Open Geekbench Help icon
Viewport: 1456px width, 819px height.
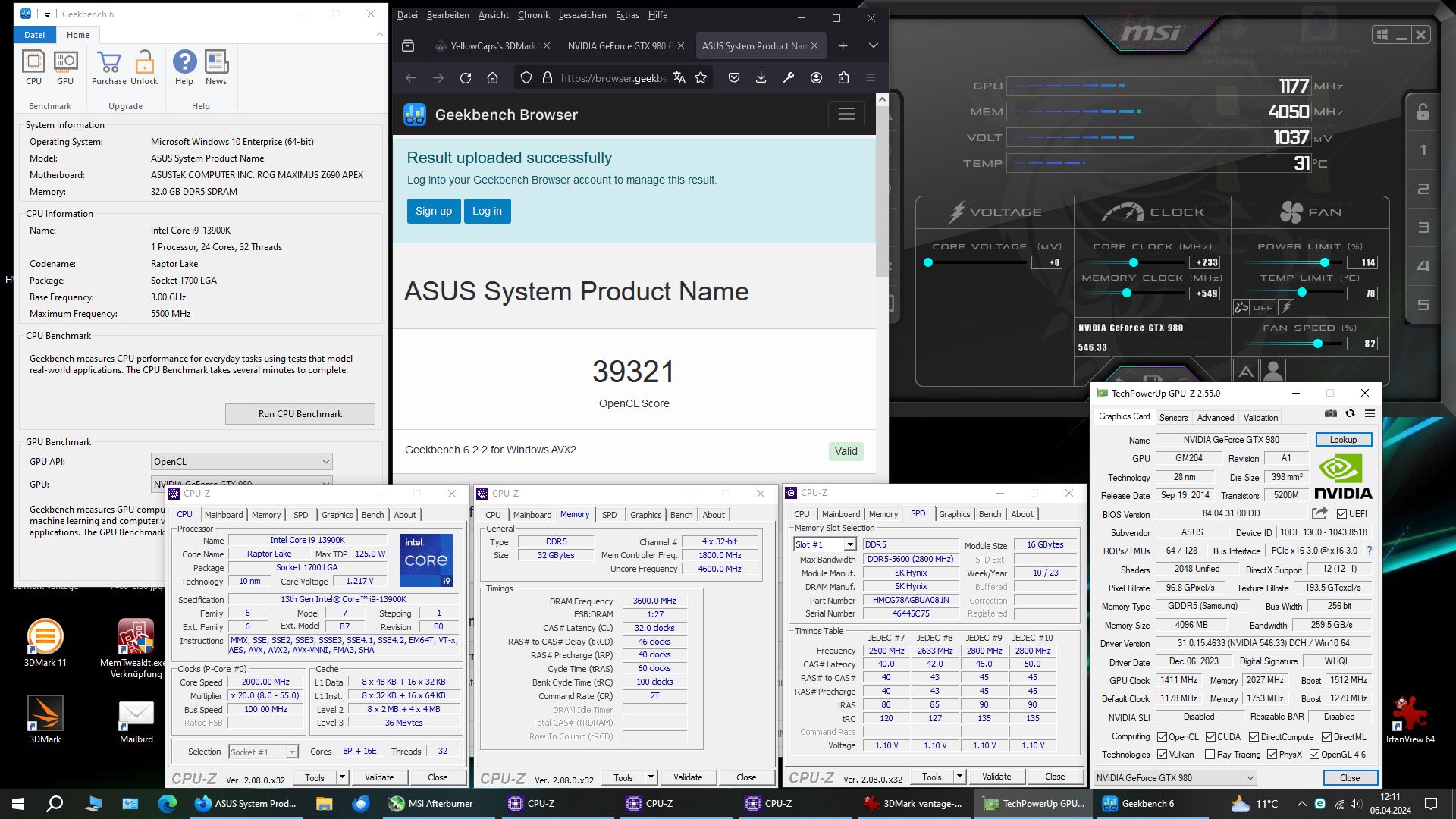pyautogui.click(x=184, y=67)
